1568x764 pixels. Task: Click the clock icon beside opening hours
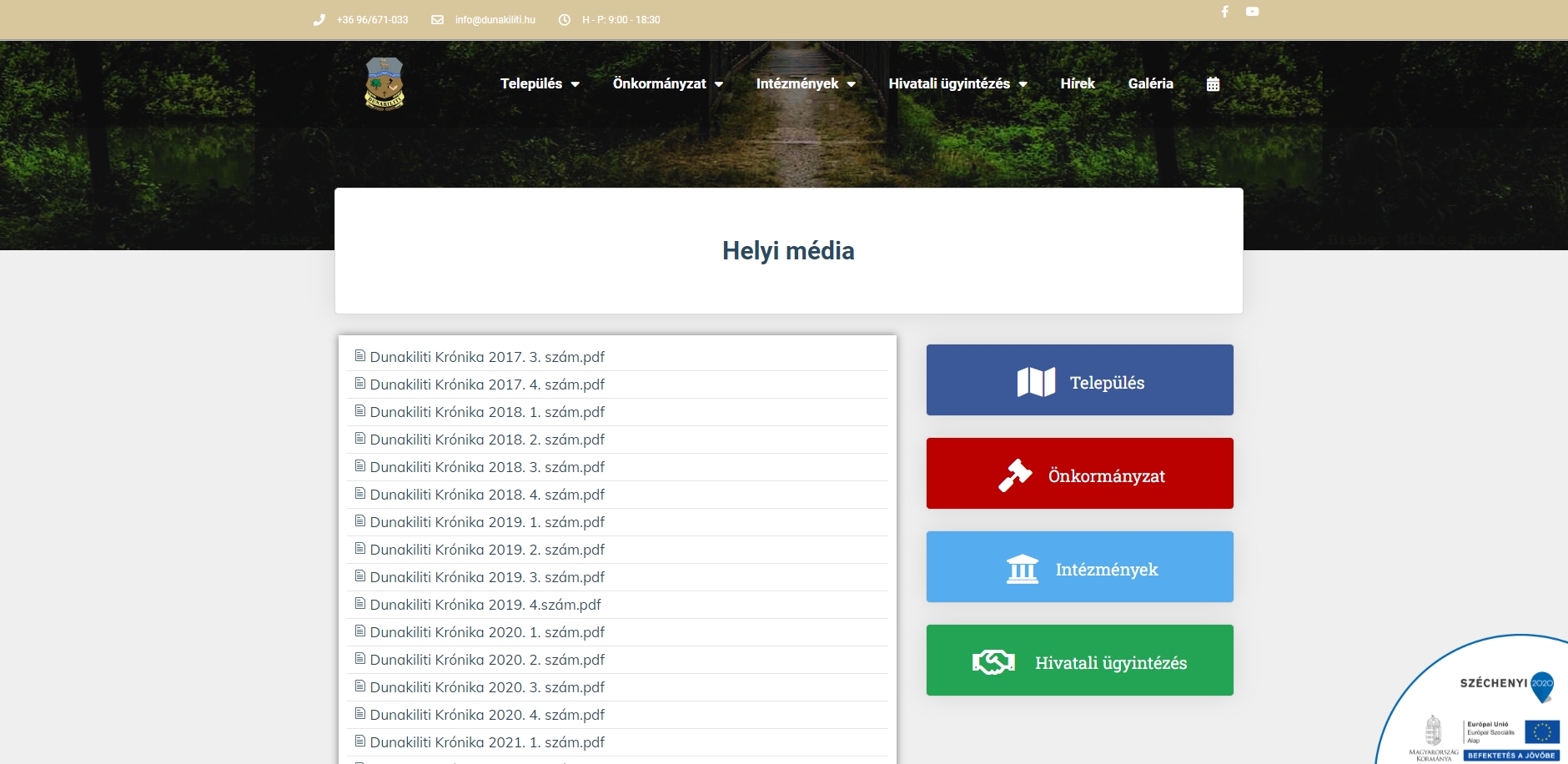(565, 20)
